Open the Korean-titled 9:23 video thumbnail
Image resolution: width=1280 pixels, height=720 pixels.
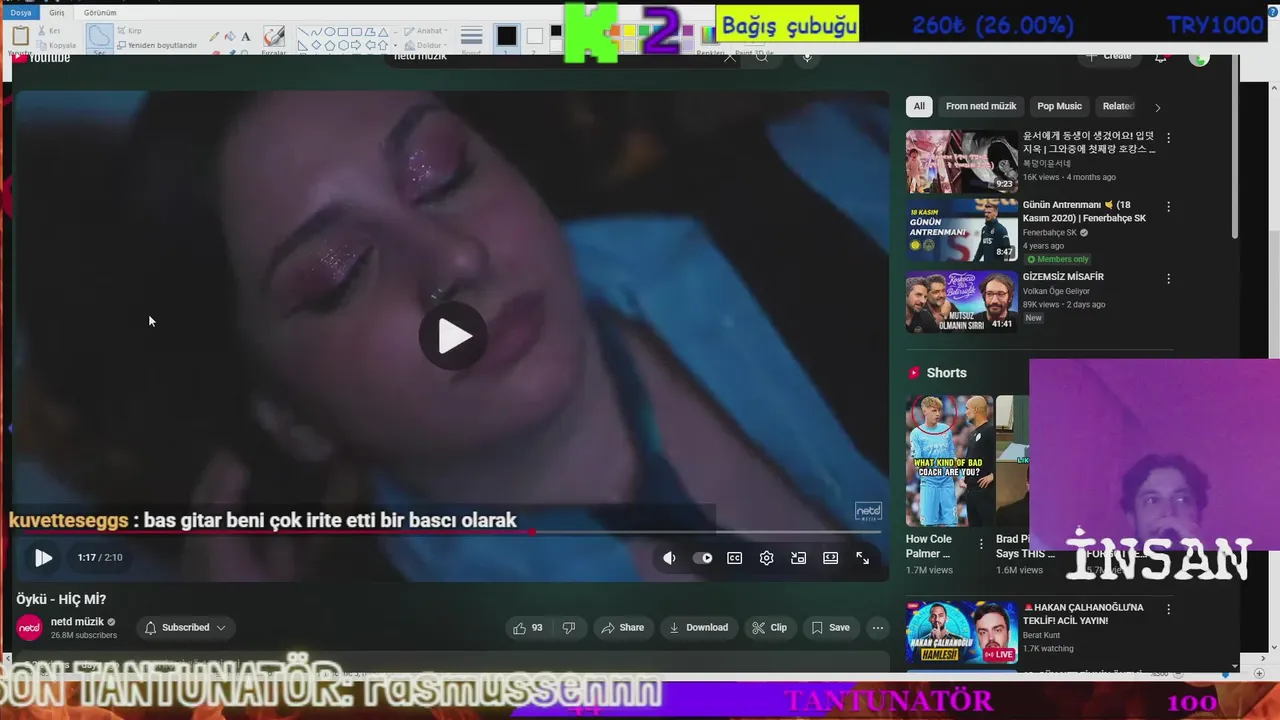click(x=962, y=161)
